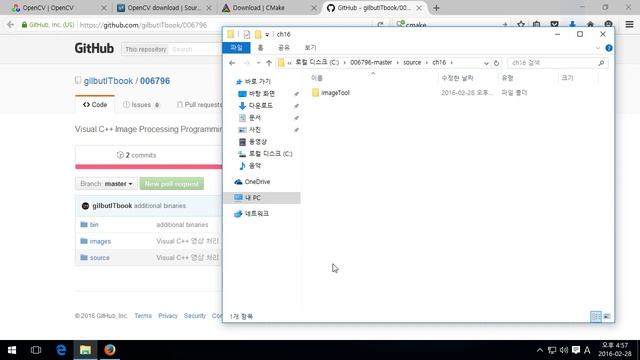Open Explorer help question mark
The width and height of the screenshot is (640, 360).
609,48
